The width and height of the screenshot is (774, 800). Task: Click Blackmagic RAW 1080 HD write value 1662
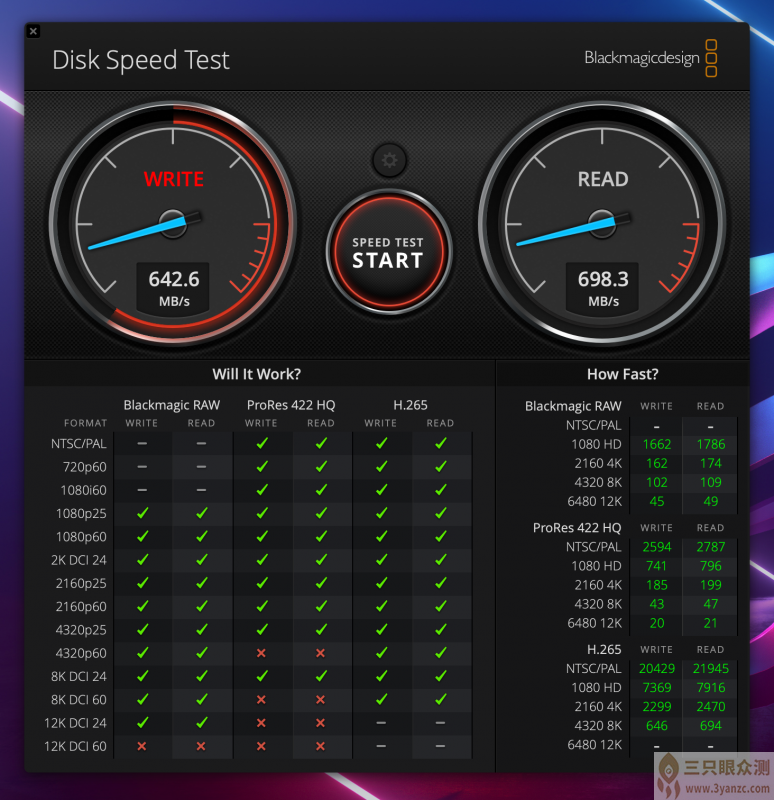[x=657, y=444]
